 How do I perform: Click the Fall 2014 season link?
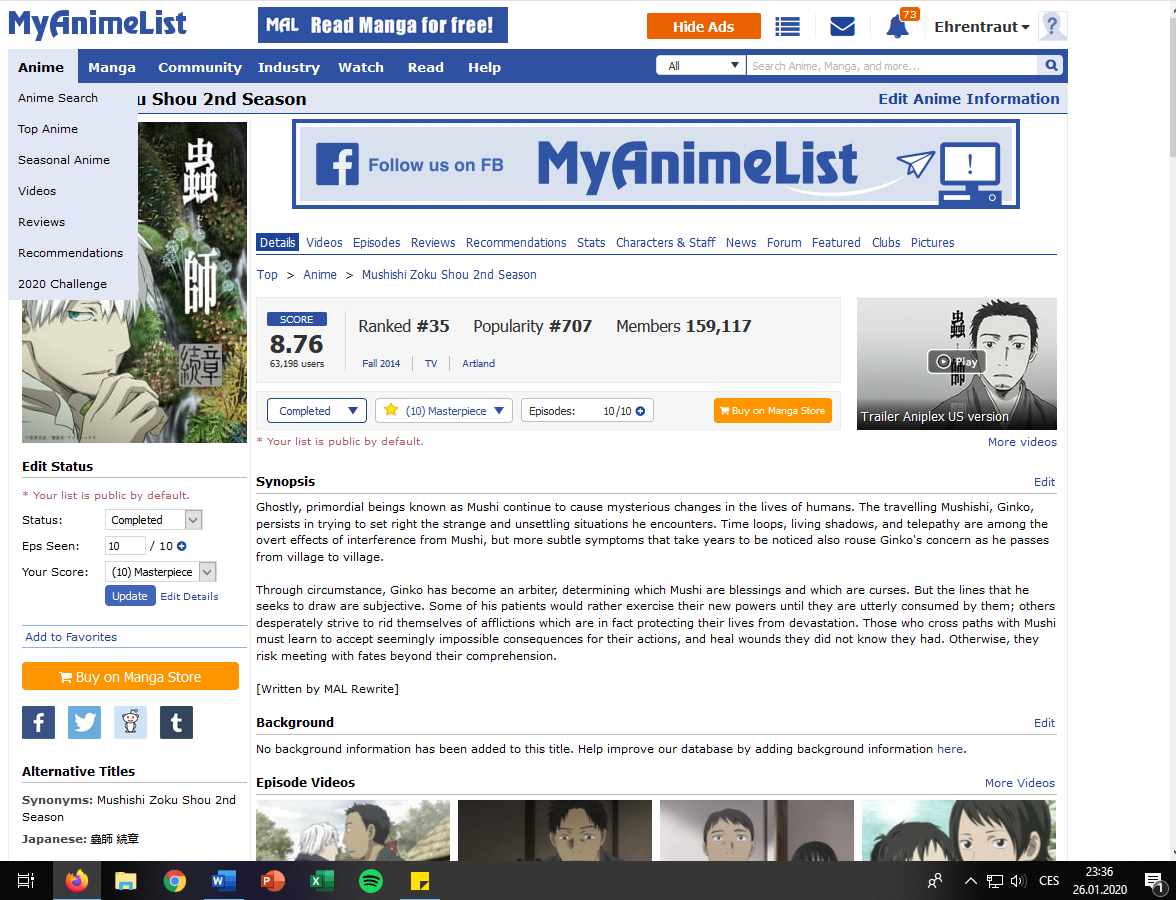(381, 363)
